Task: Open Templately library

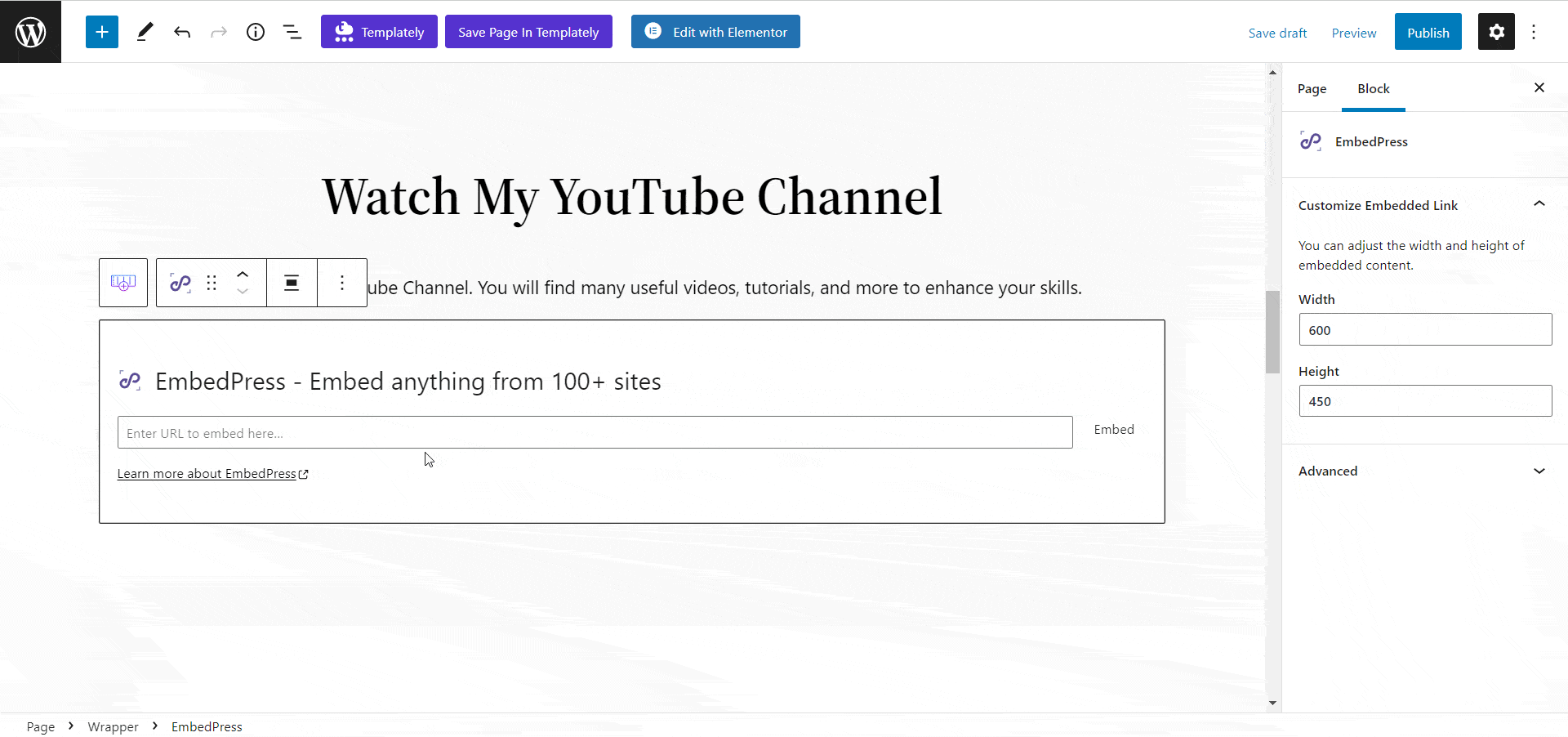Action: click(x=379, y=32)
